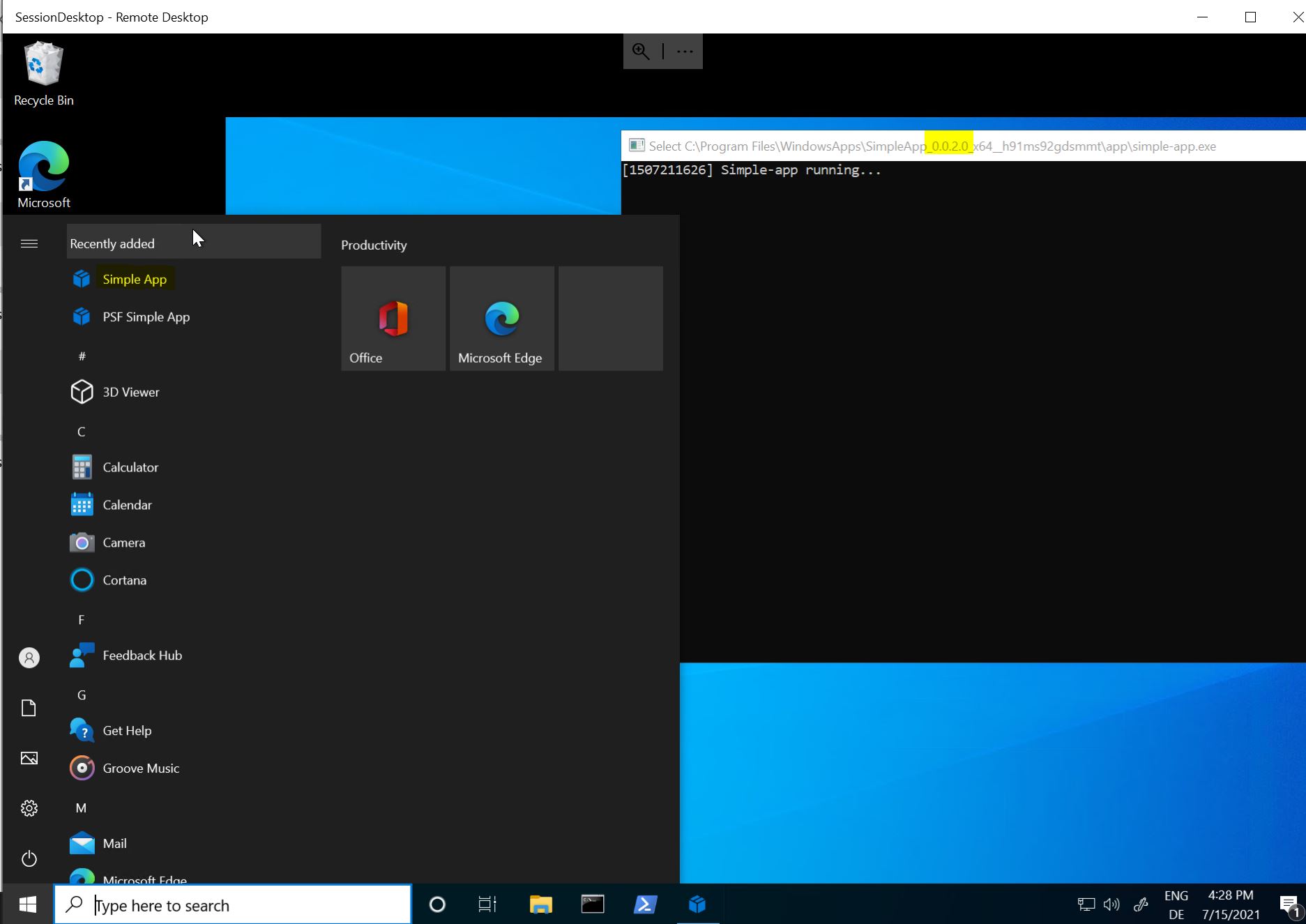Open Microsoft Edge desktop shortcut
The image size is (1306, 924).
tap(43, 175)
